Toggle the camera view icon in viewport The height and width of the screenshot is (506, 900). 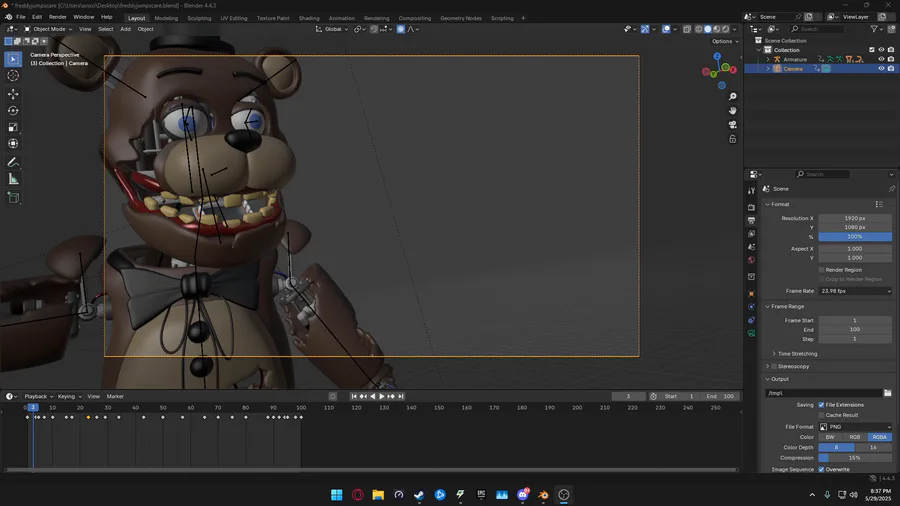[x=732, y=124]
